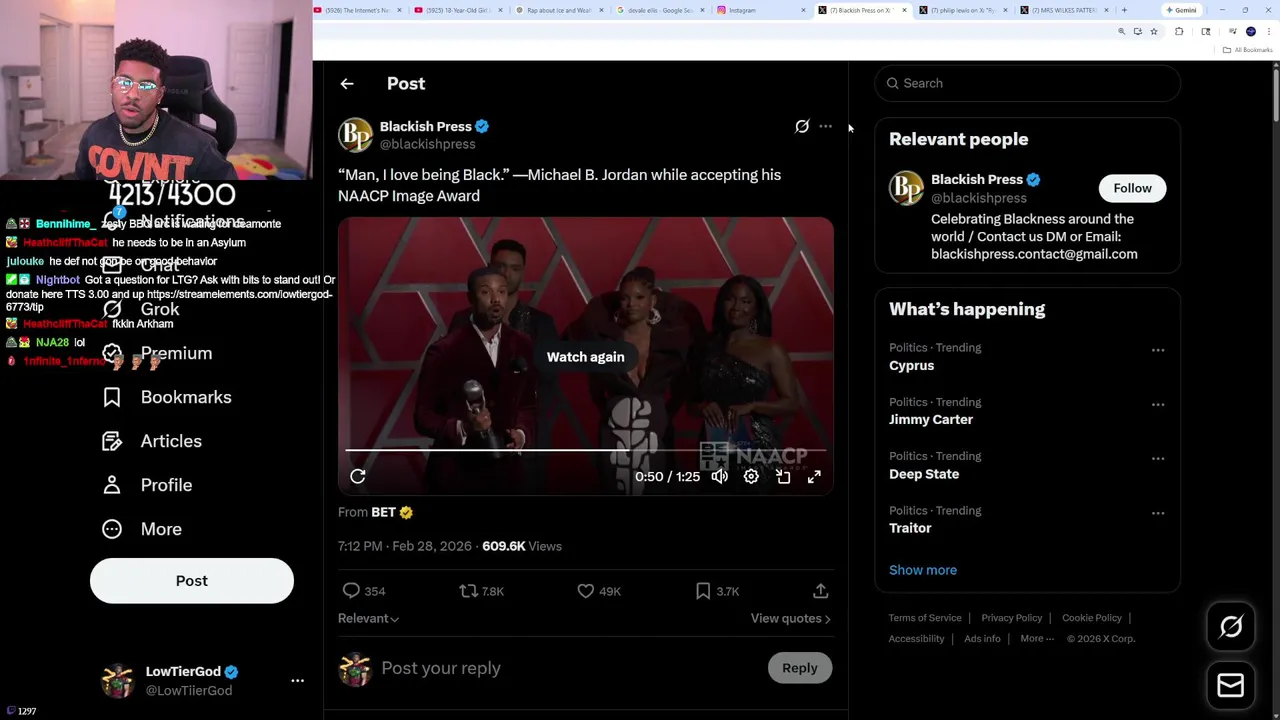Image resolution: width=1280 pixels, height=720 pixels.
Task: Toggle picture-in-picture mode on video
Action: (783, 477)
